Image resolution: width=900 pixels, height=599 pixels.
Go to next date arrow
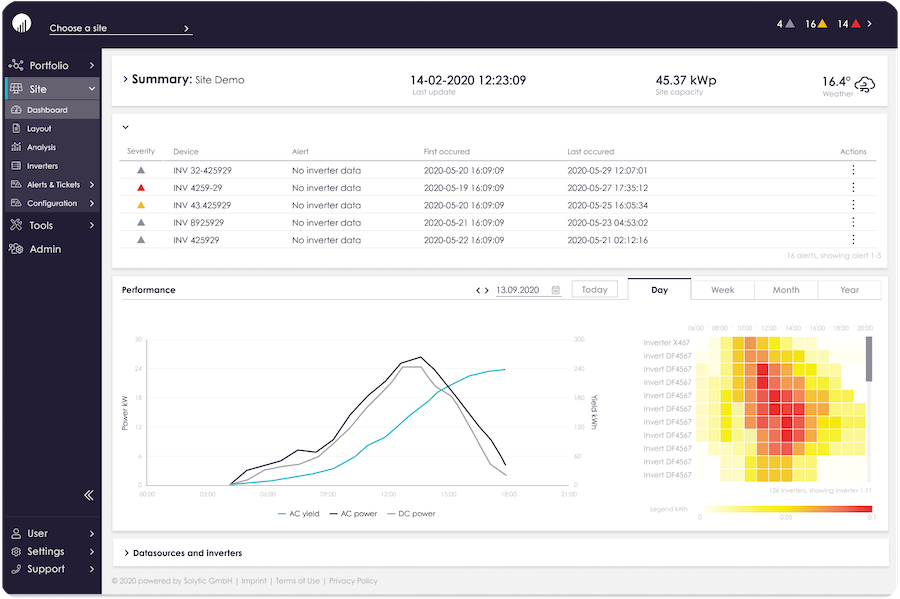pyautogui.click(x=487, y=290)
